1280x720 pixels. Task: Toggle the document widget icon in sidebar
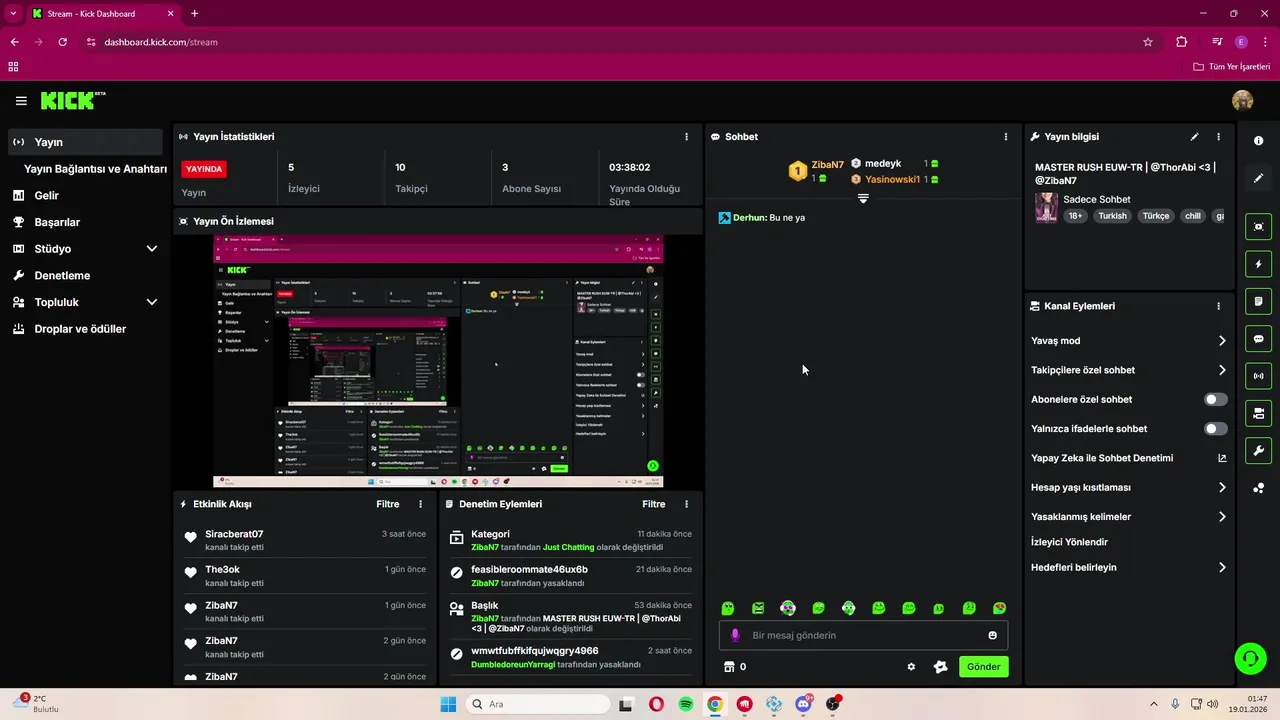point(1259,301)
